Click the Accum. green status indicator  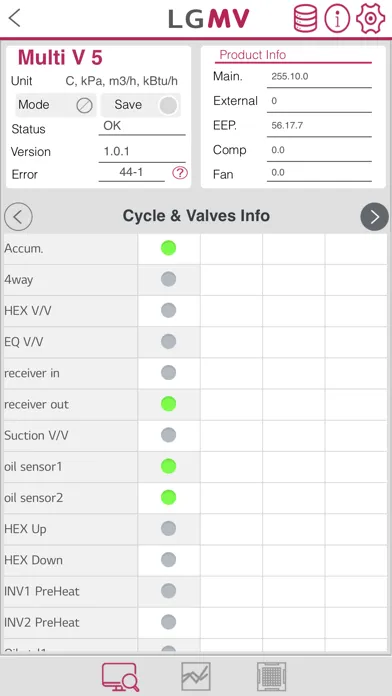(168, 248)
